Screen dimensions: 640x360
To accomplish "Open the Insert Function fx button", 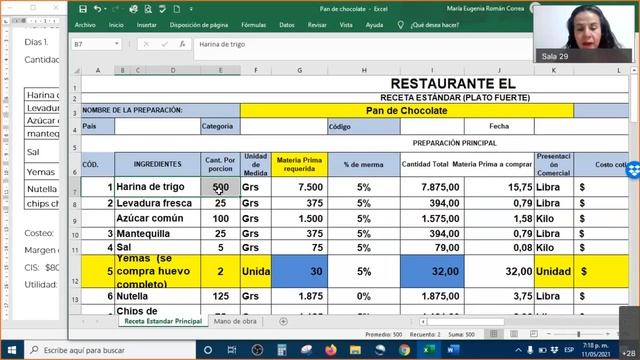I will (182, 44).
